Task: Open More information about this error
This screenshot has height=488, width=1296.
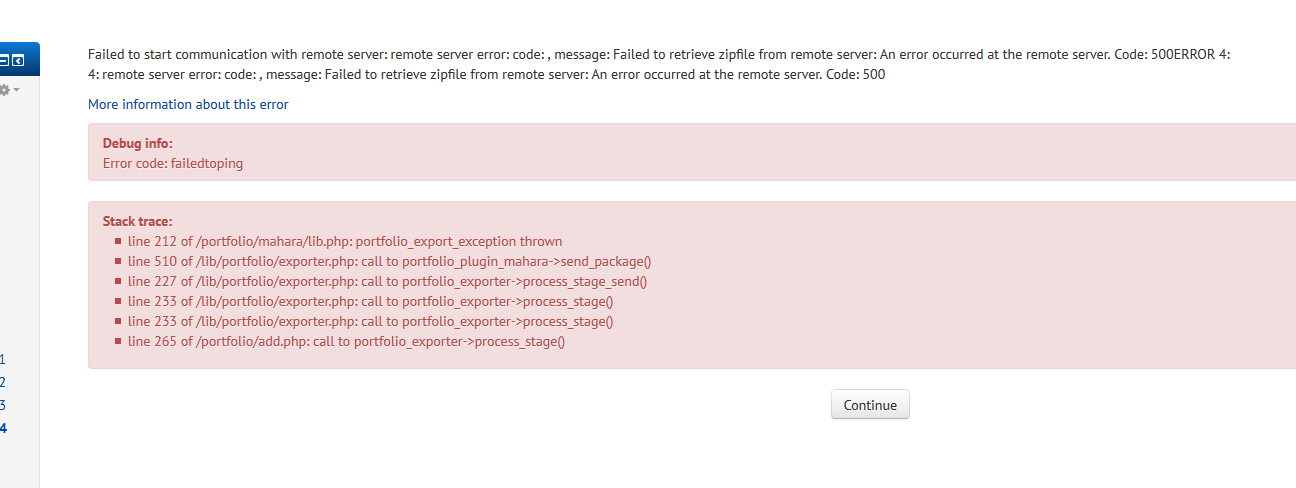Action: 188,104
